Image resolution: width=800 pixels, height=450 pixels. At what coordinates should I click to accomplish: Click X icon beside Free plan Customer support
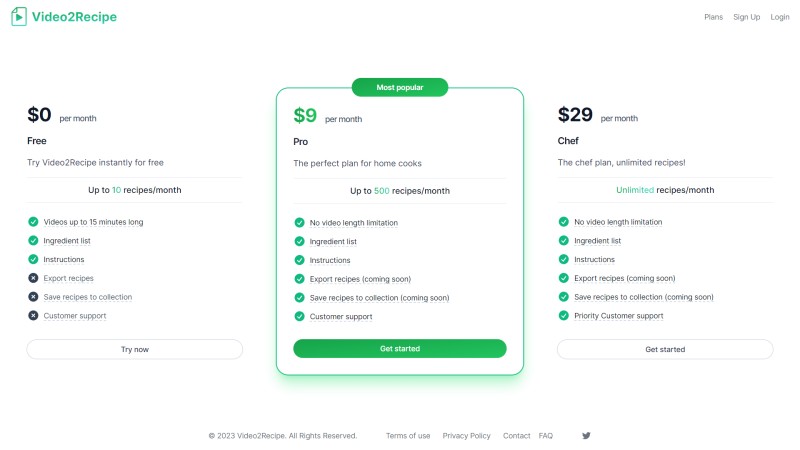tap(33, 315)
